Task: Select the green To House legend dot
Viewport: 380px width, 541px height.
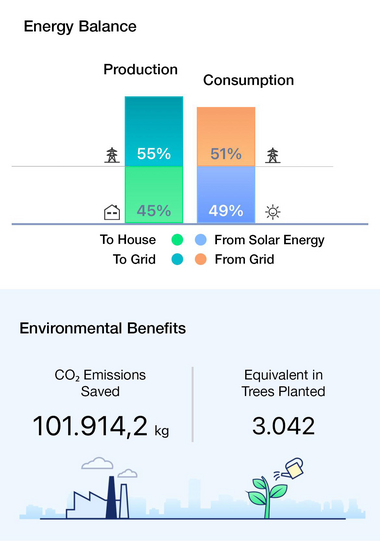Action: click(x=177, y=239)
